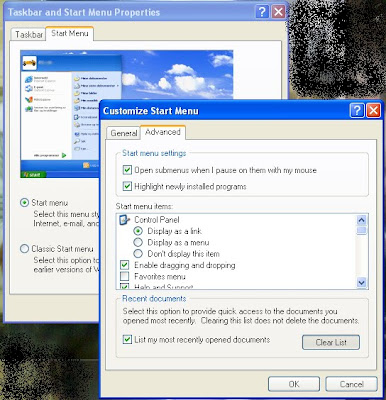
Task: Close the Customize Start Menu dialog
Action: (x=373, y=110)
